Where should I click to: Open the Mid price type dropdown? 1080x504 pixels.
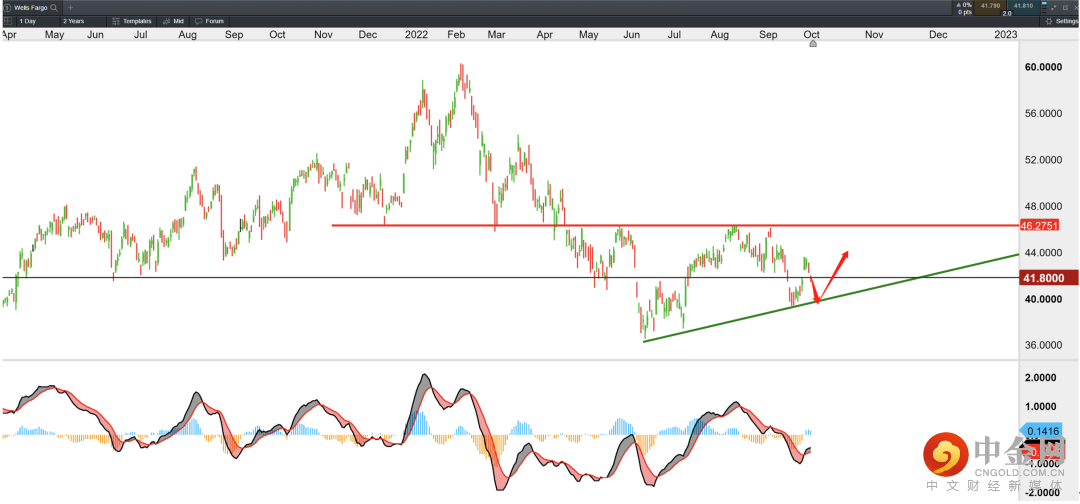tap(173, 21)
